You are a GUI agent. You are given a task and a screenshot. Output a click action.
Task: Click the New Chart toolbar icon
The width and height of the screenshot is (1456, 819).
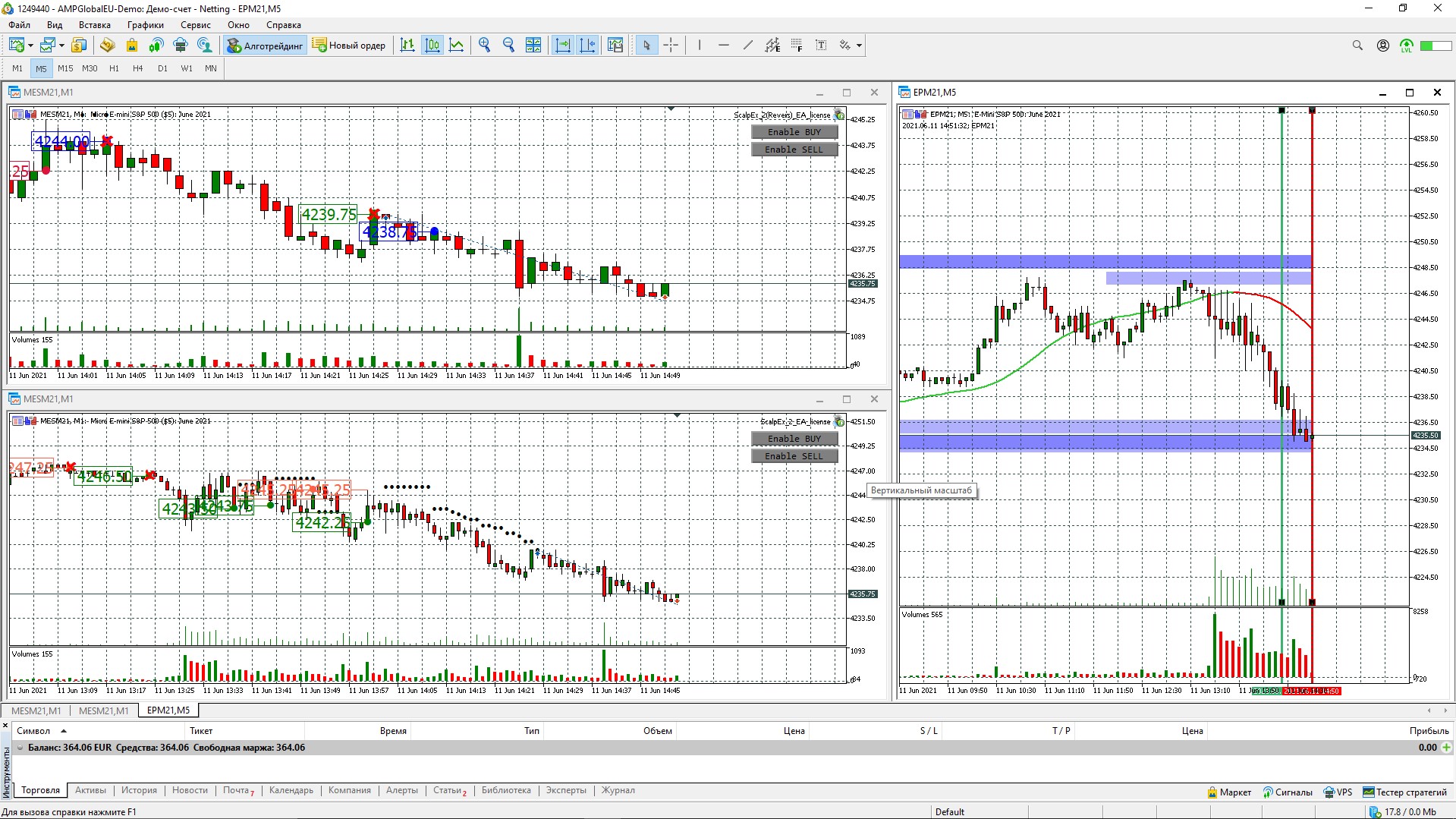click(x=17, y=46)
